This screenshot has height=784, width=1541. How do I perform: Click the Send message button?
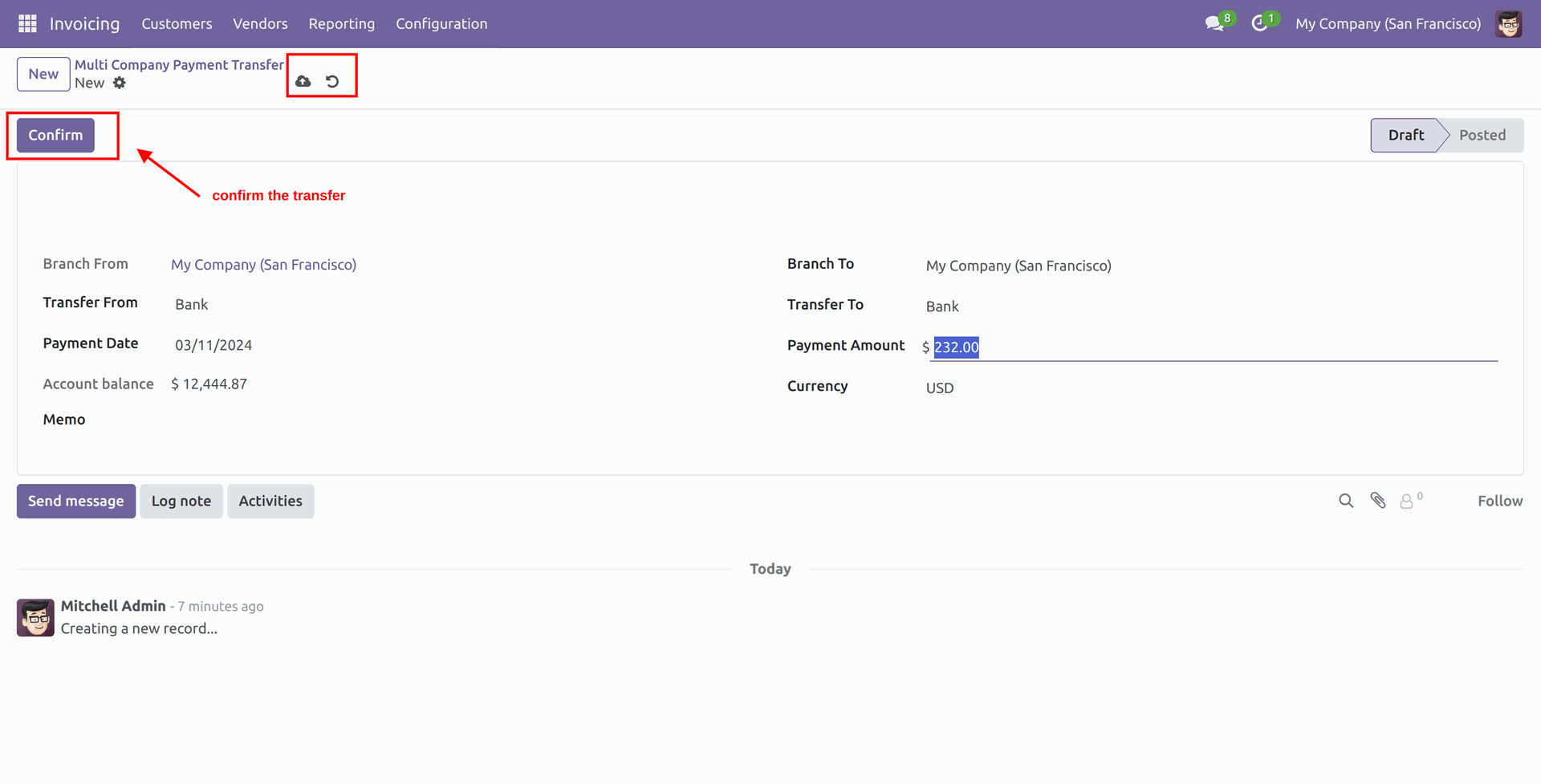pos(76,501)
